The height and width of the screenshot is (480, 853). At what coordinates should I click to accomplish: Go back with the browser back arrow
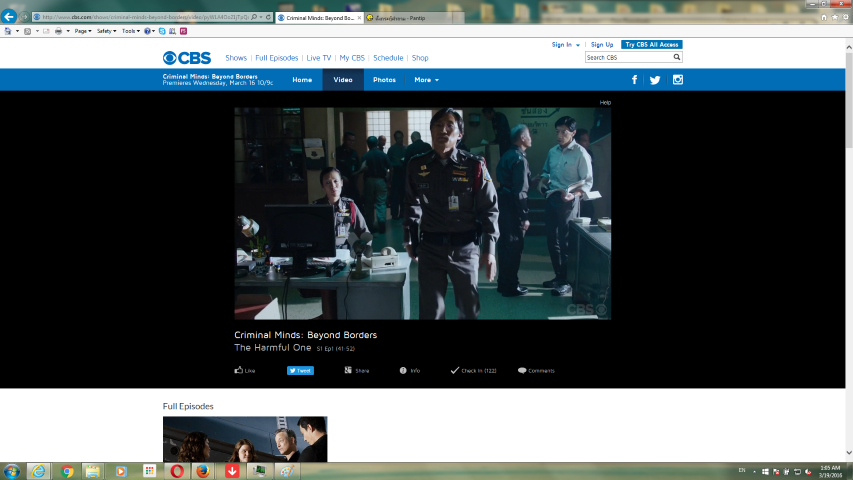(x=9, y=16)
